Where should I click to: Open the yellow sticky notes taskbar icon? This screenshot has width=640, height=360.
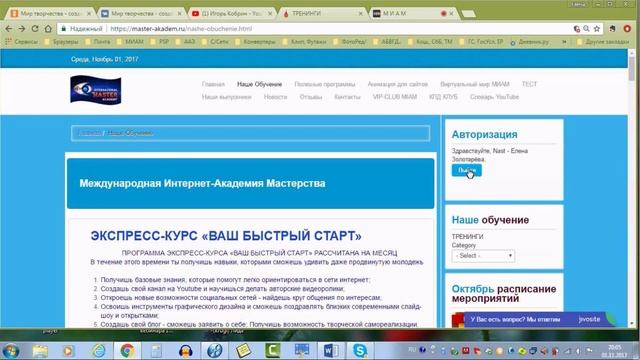point(243,351)
